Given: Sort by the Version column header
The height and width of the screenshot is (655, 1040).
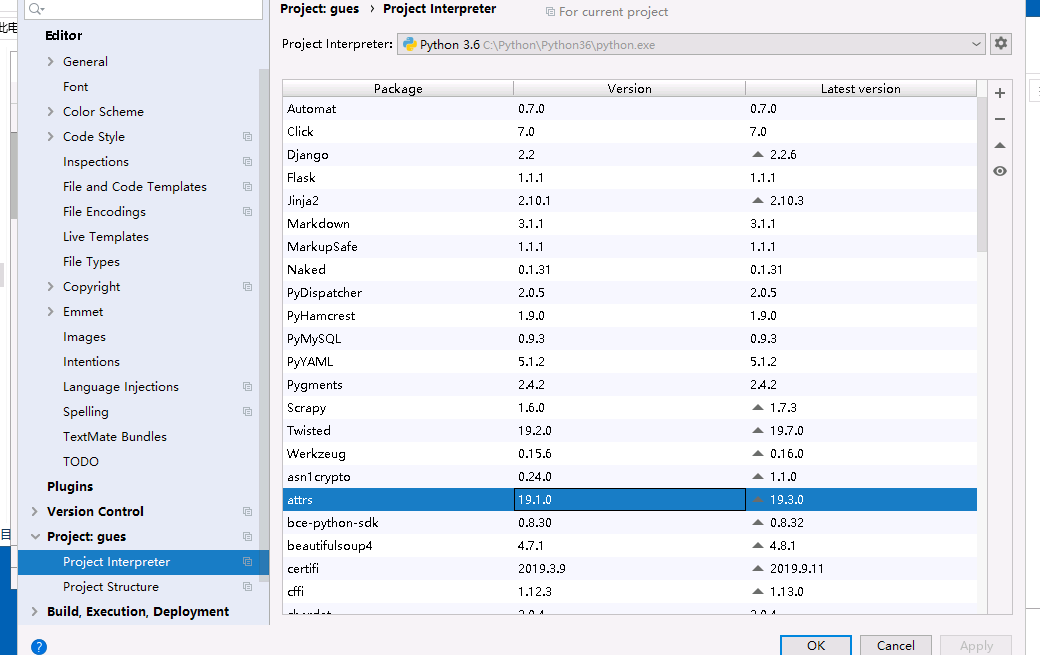Looking at the screenshot, I should pos(629,89).
